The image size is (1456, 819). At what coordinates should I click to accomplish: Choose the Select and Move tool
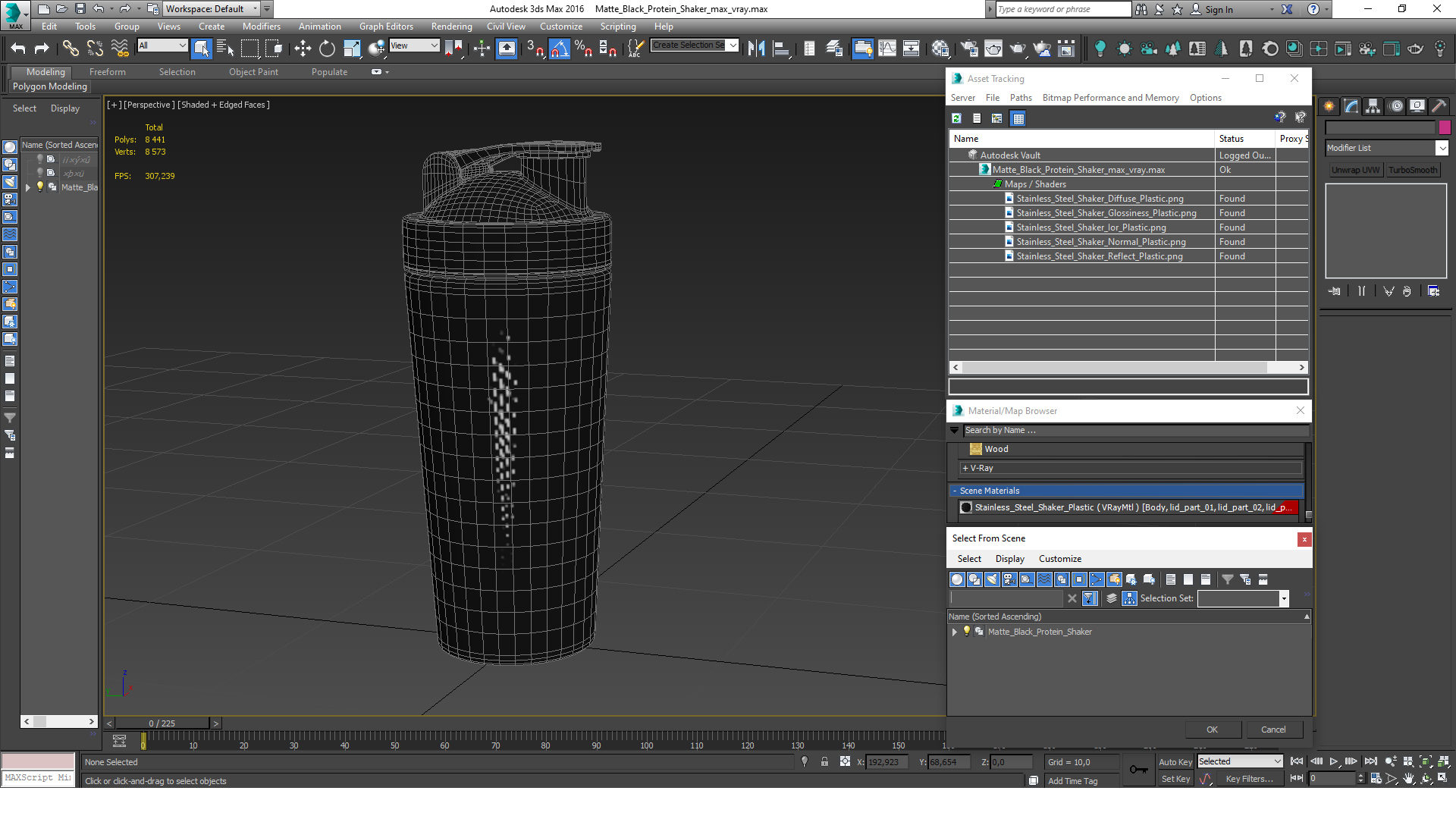tap(303, 49)
